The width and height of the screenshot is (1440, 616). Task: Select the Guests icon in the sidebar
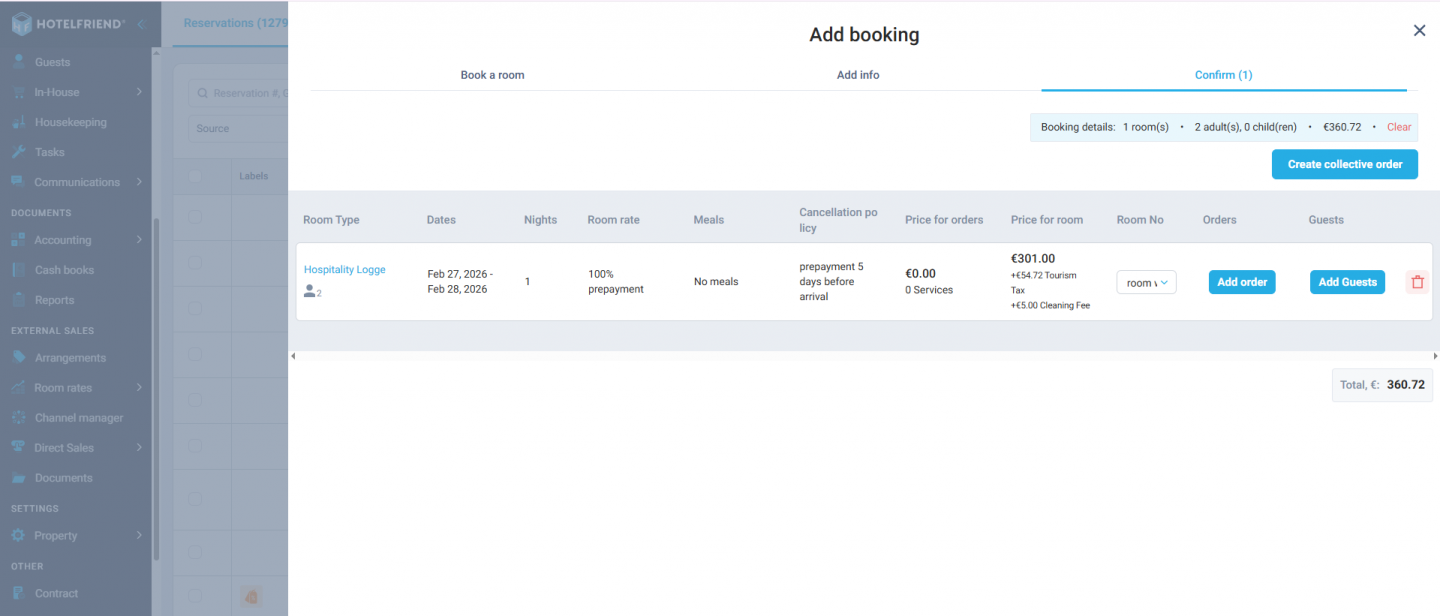(20, 61)
